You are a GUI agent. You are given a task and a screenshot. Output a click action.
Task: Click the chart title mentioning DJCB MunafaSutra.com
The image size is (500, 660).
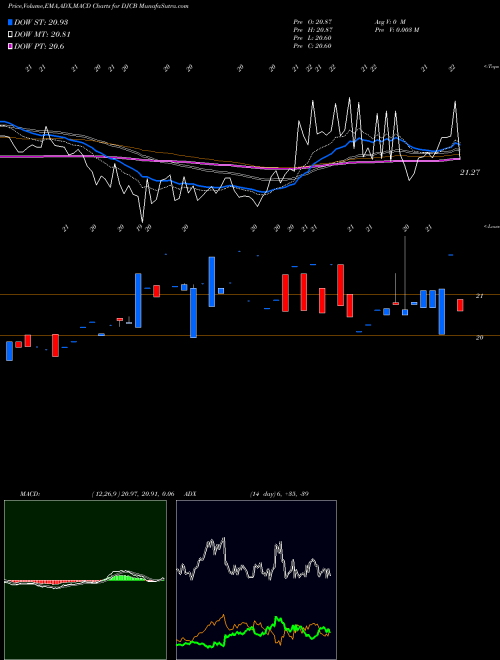[98, 6]
